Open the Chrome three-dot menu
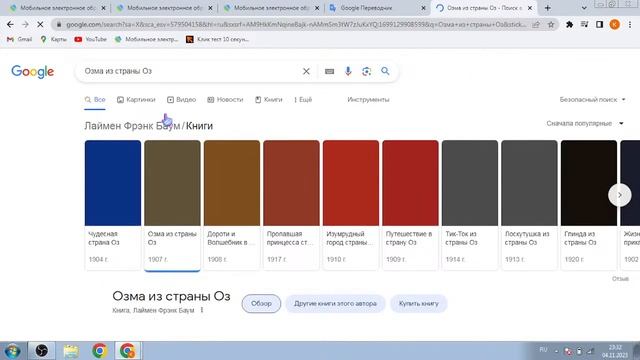The image size is (640, 360). click(x=630, y=24)
